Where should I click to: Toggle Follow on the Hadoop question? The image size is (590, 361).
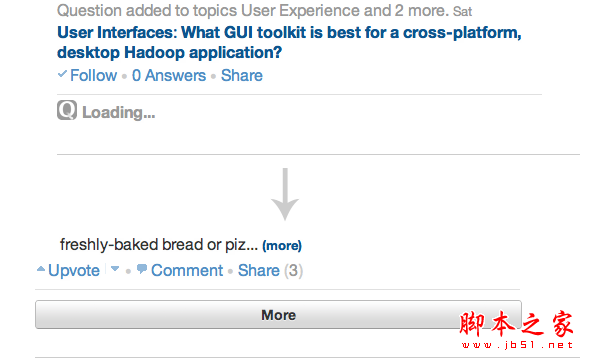pos(93,75)
